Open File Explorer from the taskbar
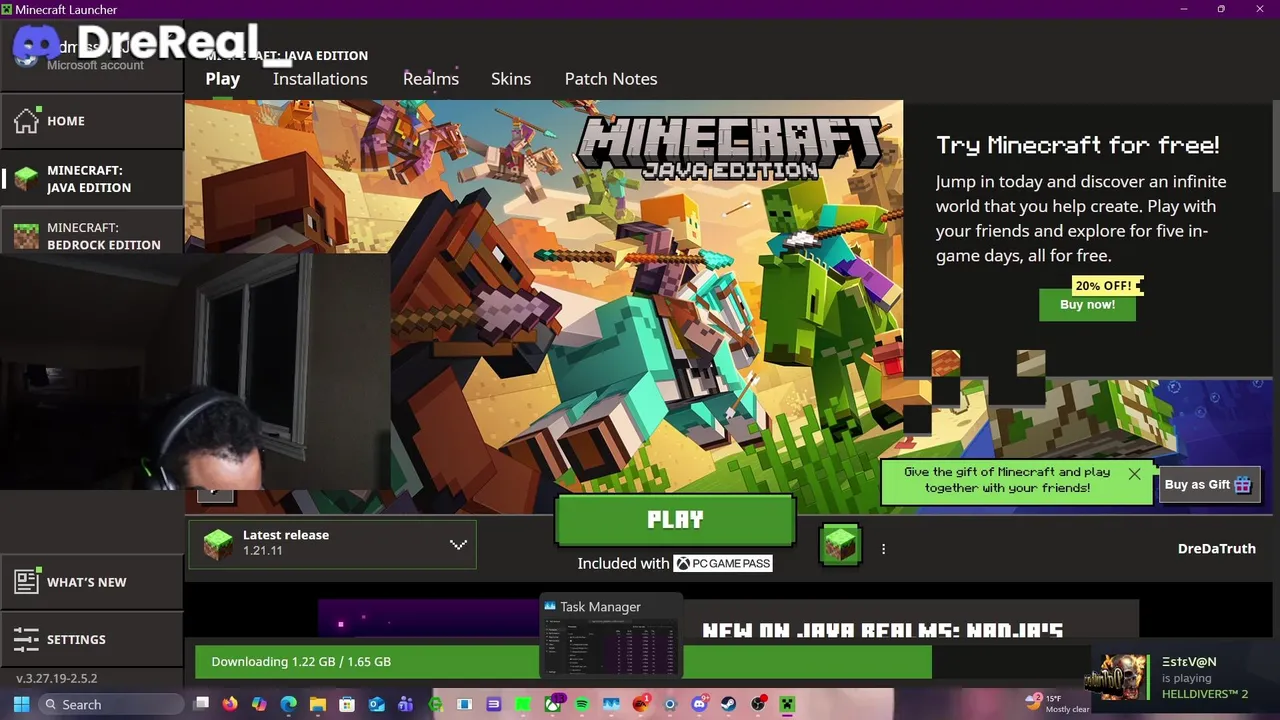The width and height of the screenshot is (1280, 720). [x=318, y=704]
